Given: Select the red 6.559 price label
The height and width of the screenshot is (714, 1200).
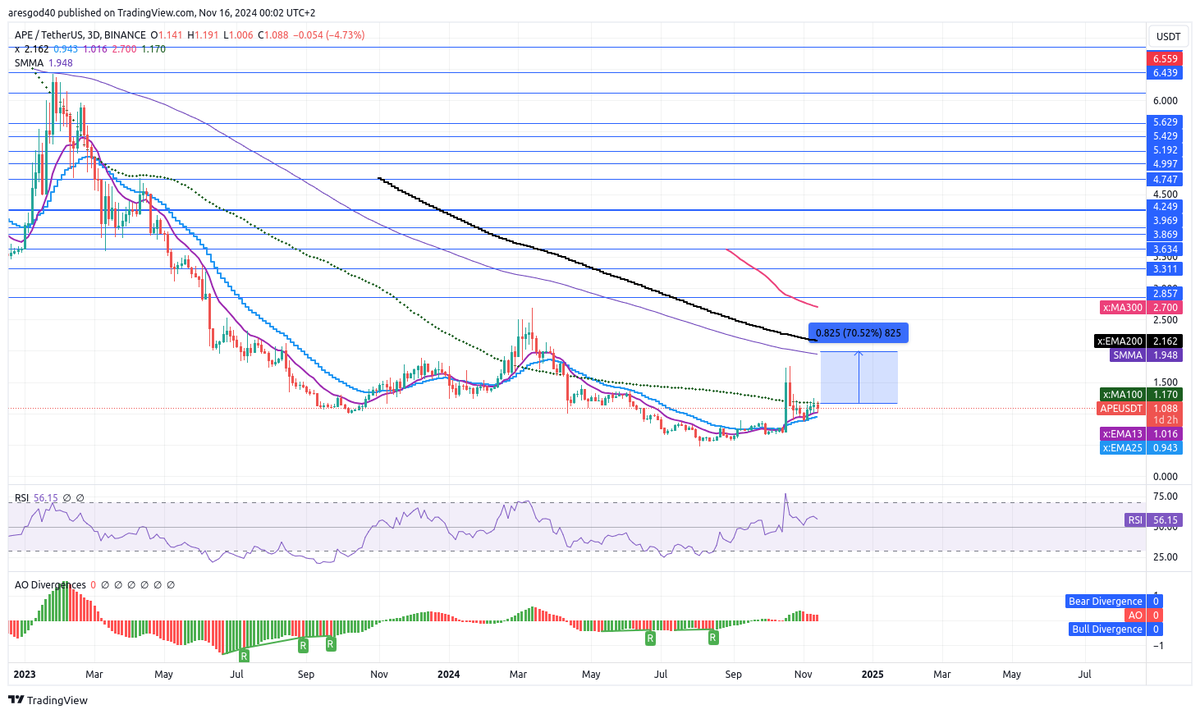Looking at the screenshot, I should (1167, 59).
